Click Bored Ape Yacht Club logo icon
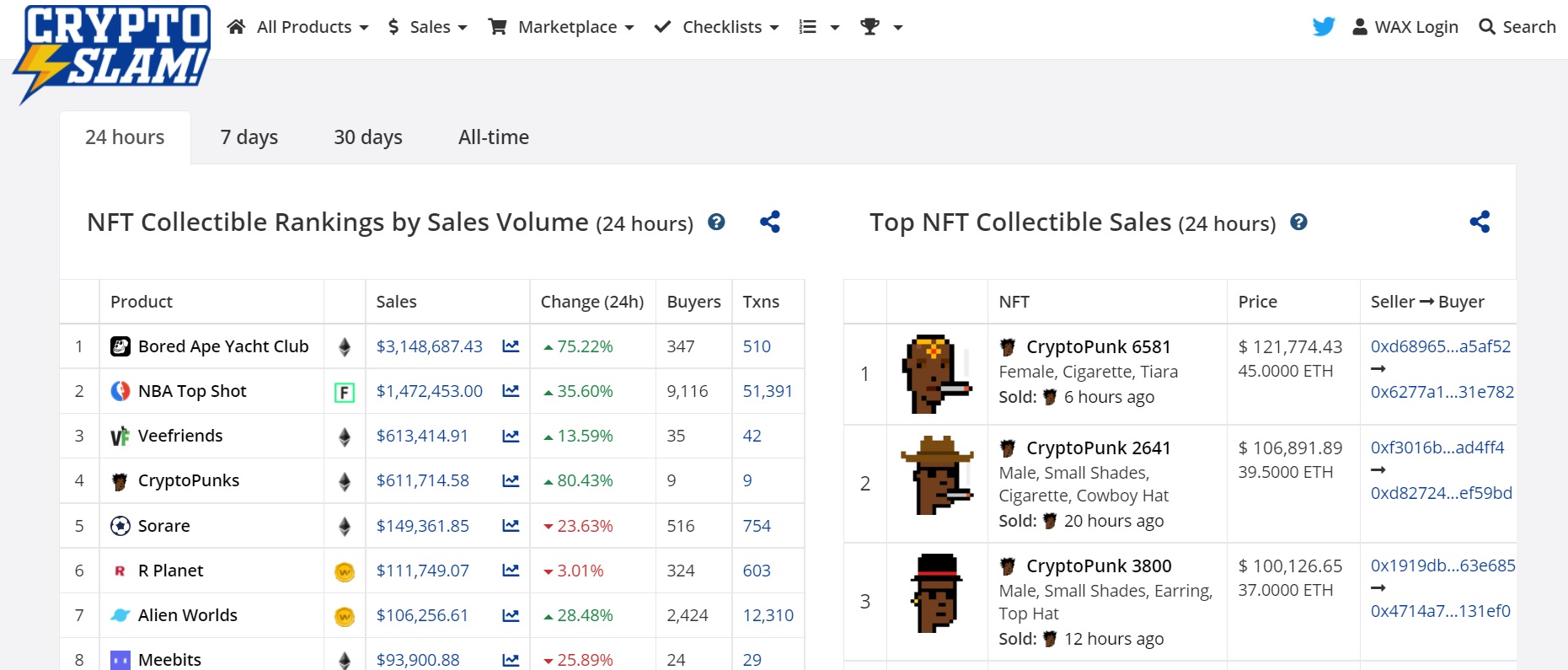1568x670 pixels. pyautogui.click(x=120, y=346)
